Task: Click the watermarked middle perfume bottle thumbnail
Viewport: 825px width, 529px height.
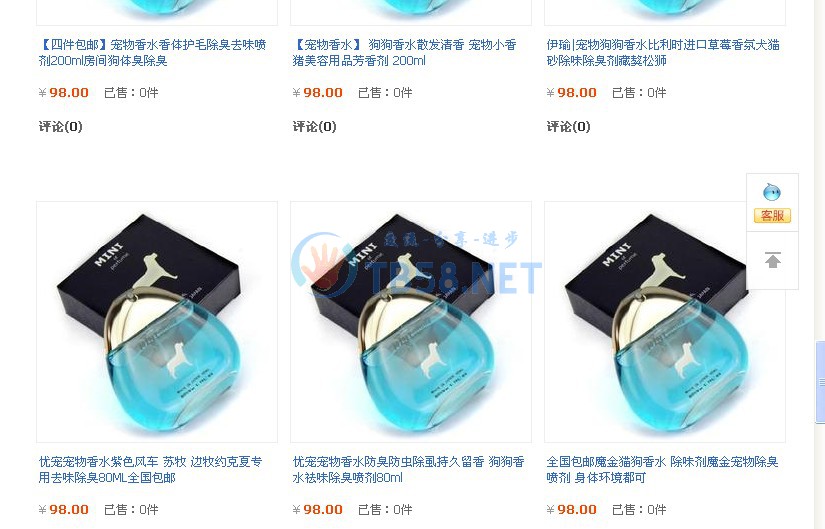Action: [411, 322]
